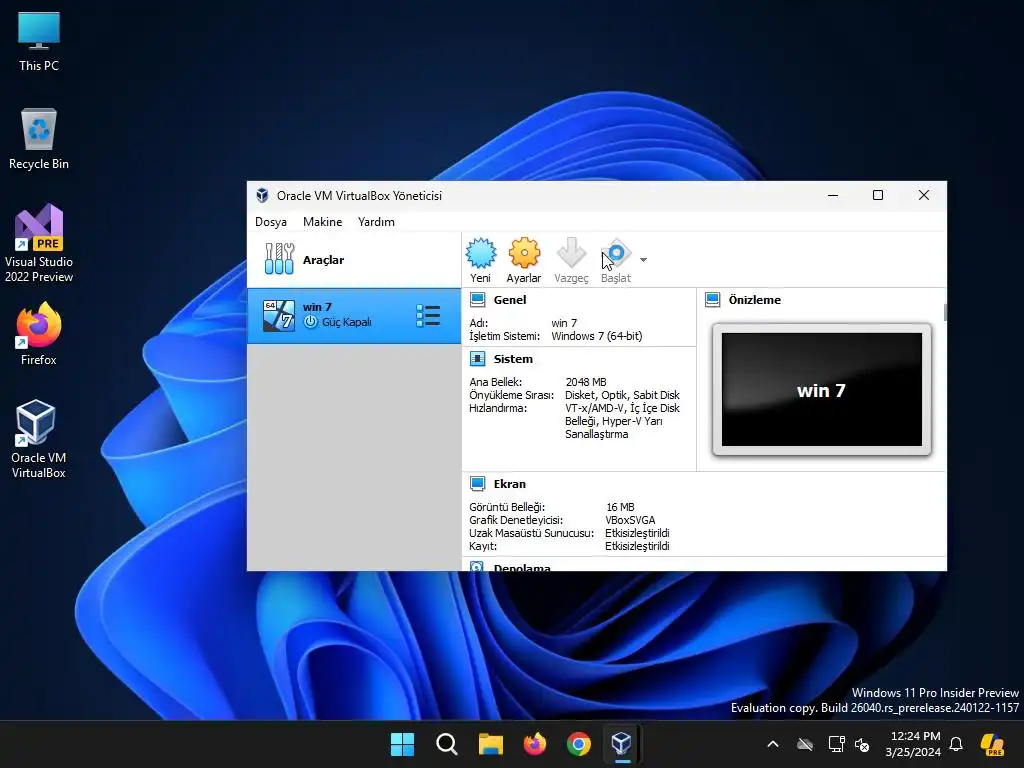Click the muted volume tray icon
Image resolution: width=1024 pixels, height=768 pixels.
pyautogui.click(x=862, y=744)
